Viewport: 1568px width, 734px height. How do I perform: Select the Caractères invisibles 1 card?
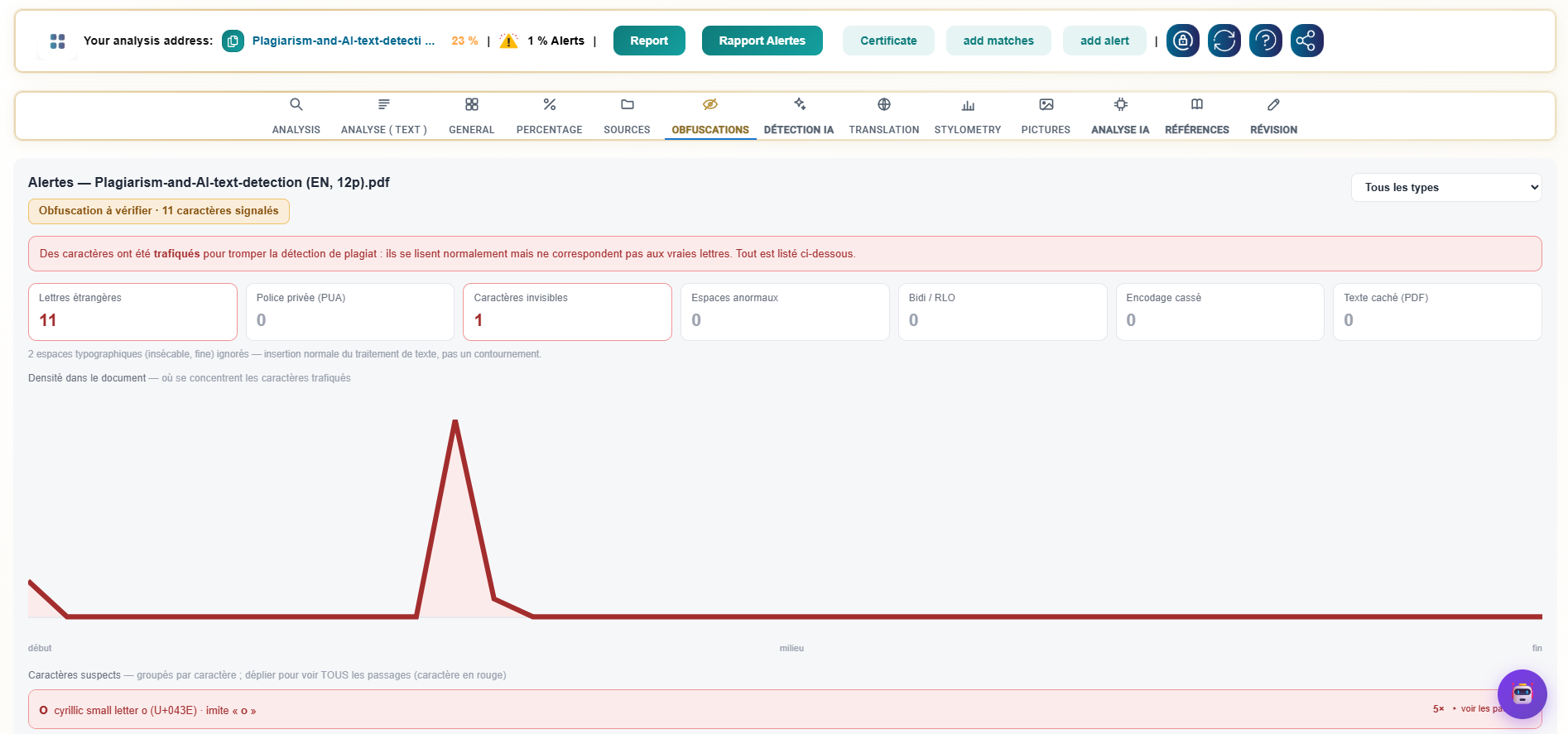pos(567,312)
